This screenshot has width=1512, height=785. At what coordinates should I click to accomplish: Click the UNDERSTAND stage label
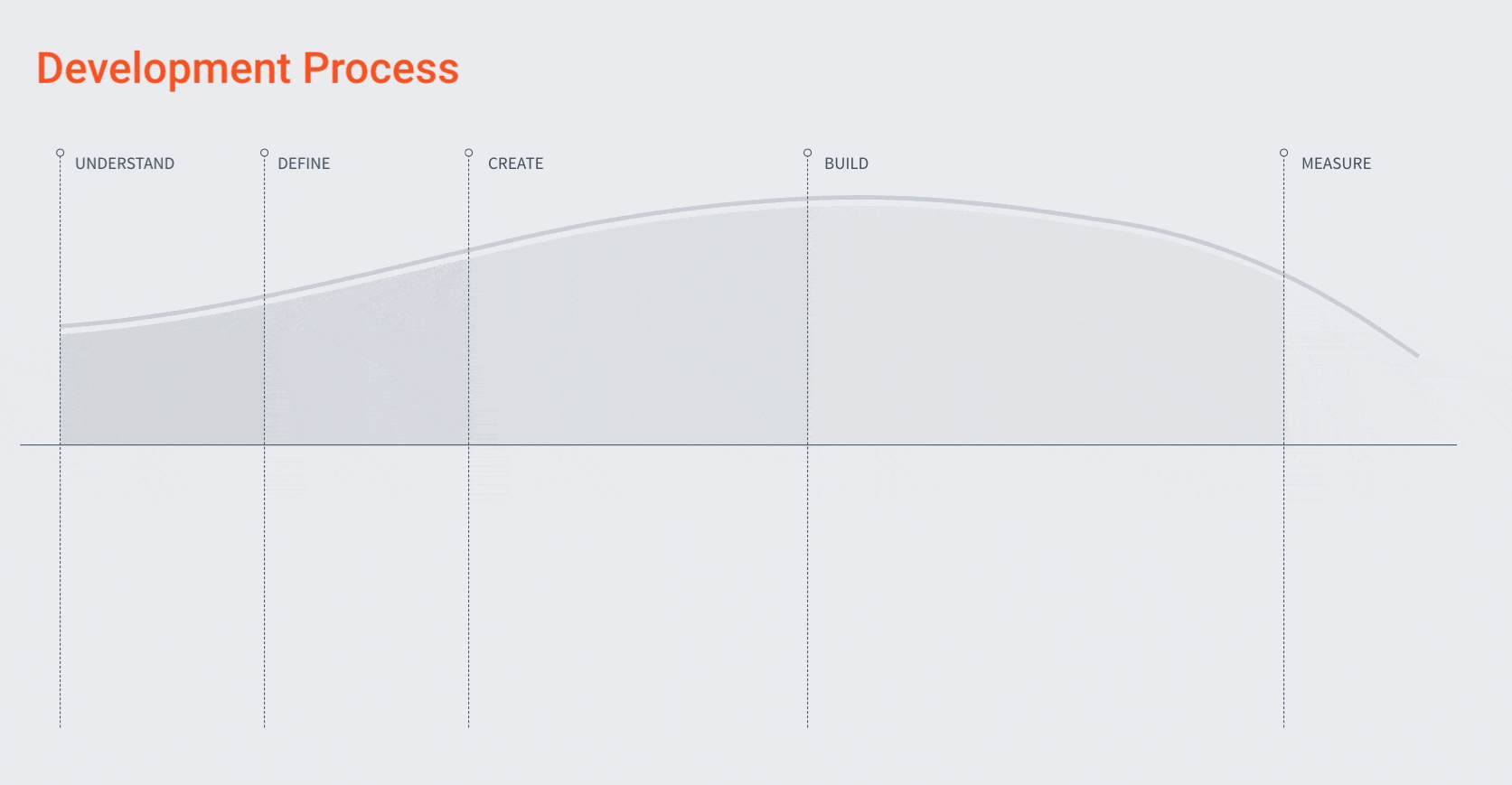[x=125, y=164]
